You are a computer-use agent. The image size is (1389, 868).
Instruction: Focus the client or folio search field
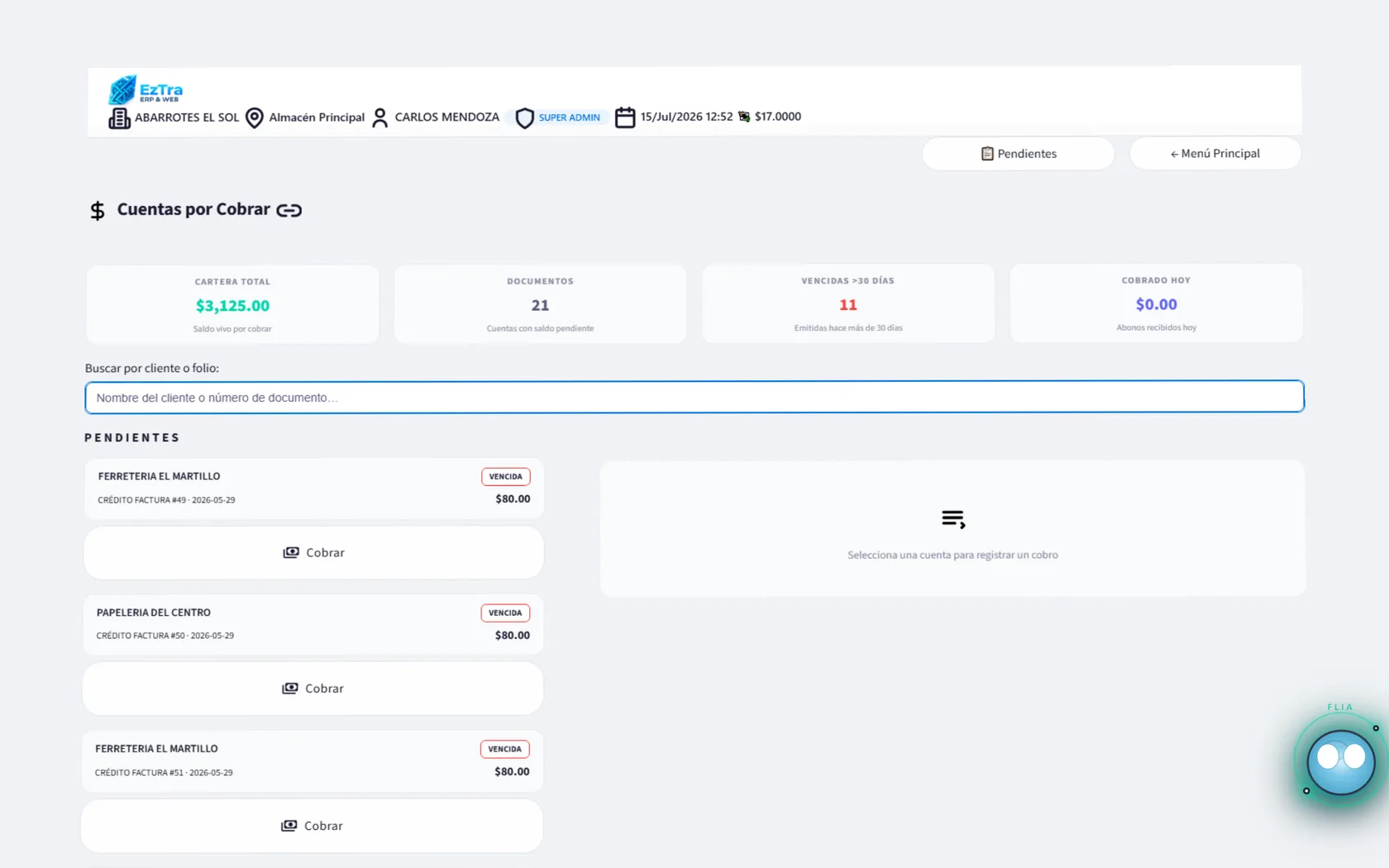click(x=694, y=398)
